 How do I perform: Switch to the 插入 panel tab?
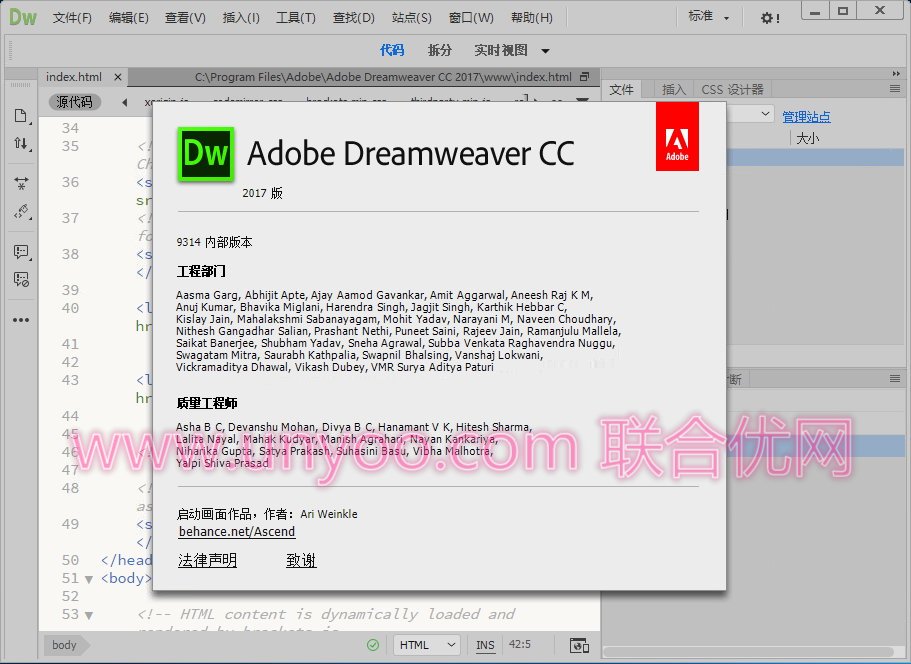pyautogui.click(x=673, y=89)
